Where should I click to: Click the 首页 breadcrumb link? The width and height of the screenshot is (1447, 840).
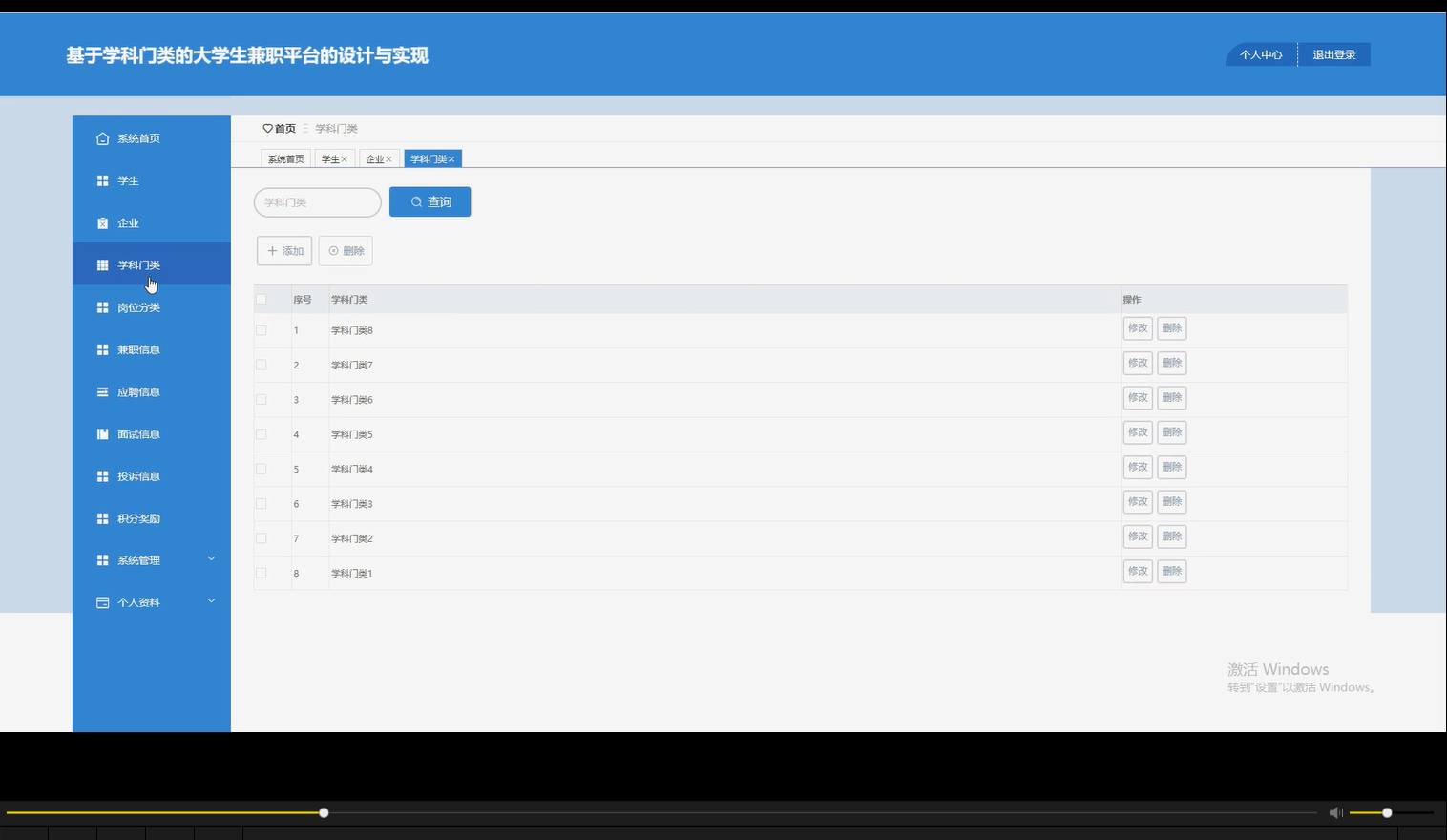(285, 128)
